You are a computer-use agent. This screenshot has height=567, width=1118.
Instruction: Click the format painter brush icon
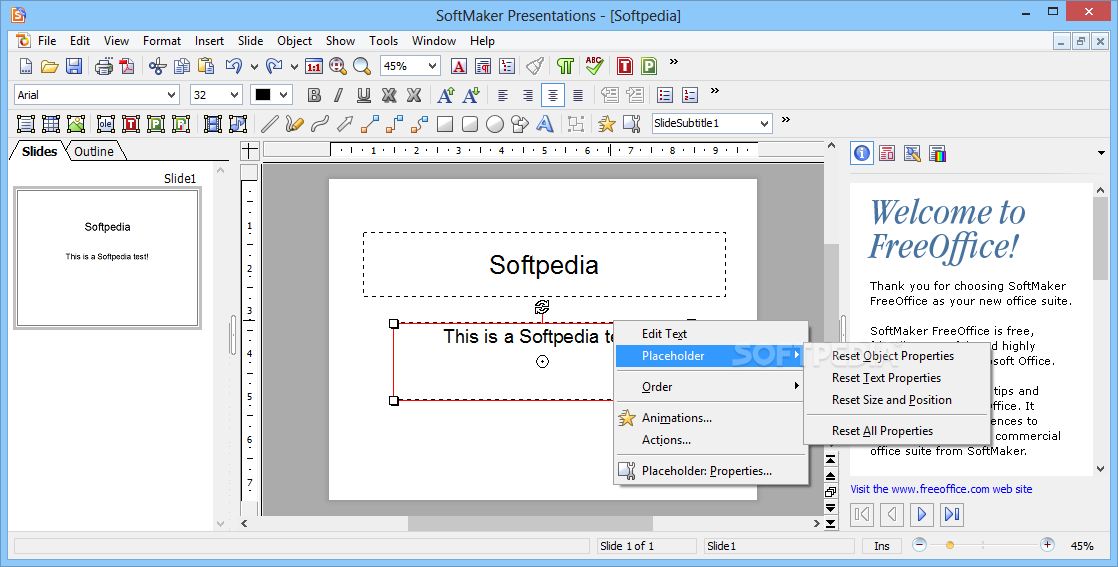tap(535, 66)
